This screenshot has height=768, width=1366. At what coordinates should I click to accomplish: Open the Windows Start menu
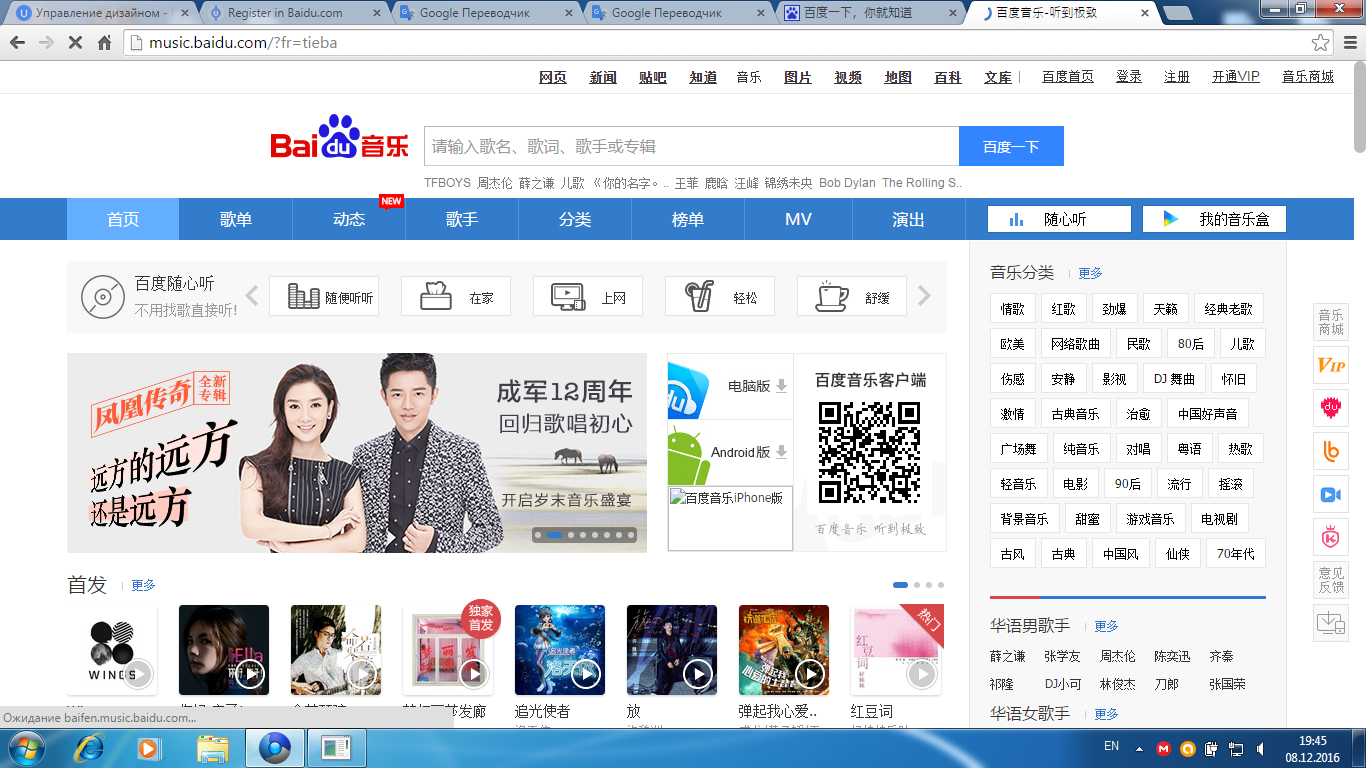point(27,748)
